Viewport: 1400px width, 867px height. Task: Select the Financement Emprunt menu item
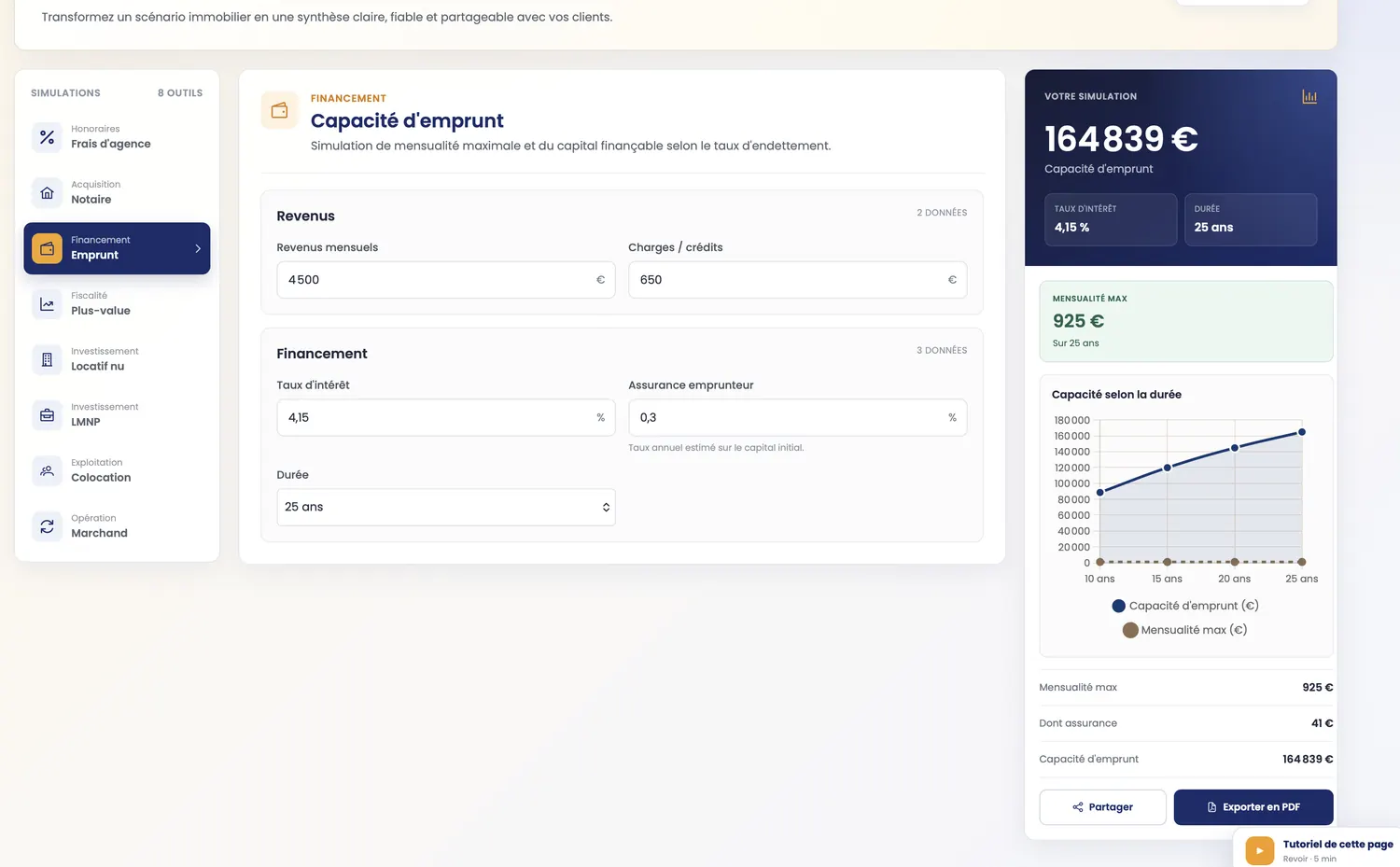(x=117, y=248)
